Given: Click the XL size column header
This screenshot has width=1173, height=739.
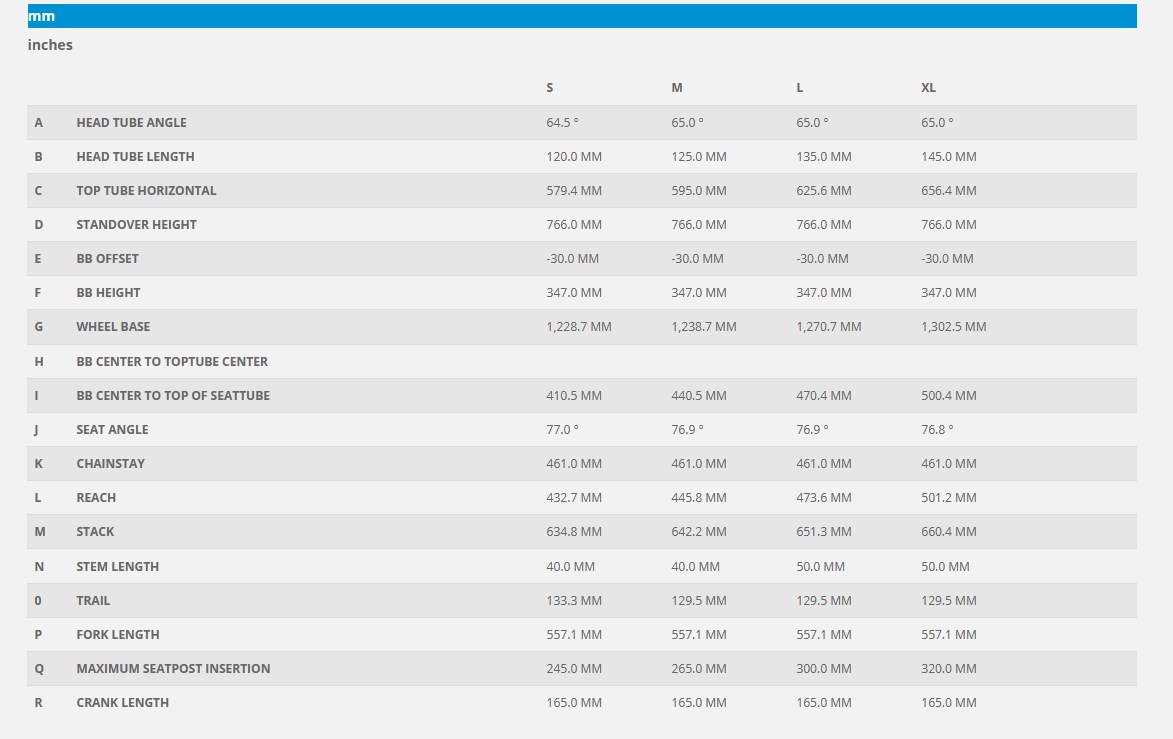Looking at the screenshot, I should (928, 88).
